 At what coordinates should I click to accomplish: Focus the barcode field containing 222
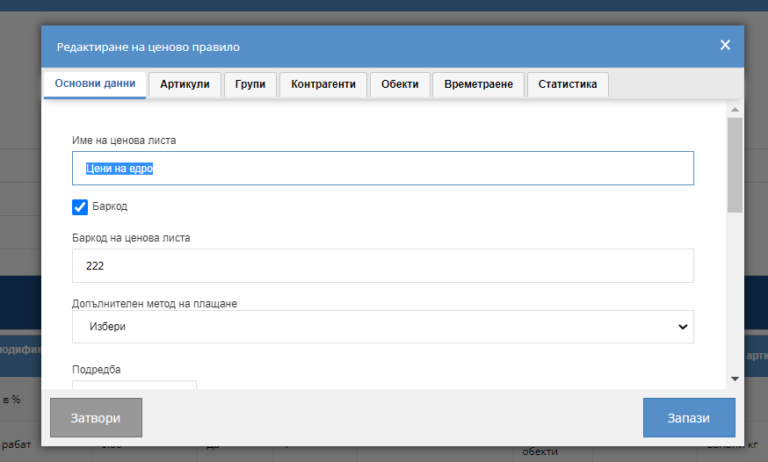coord(383,267)
